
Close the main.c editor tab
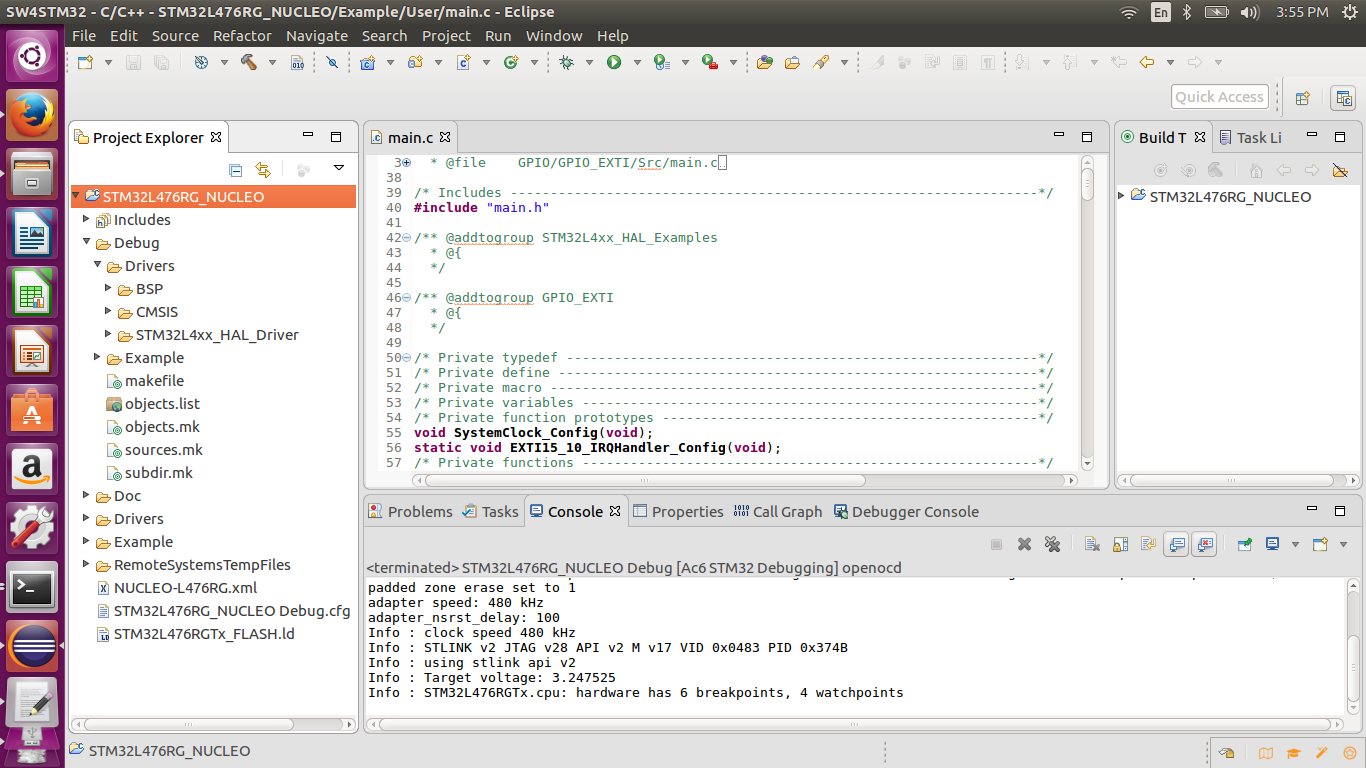coord(445,137)
